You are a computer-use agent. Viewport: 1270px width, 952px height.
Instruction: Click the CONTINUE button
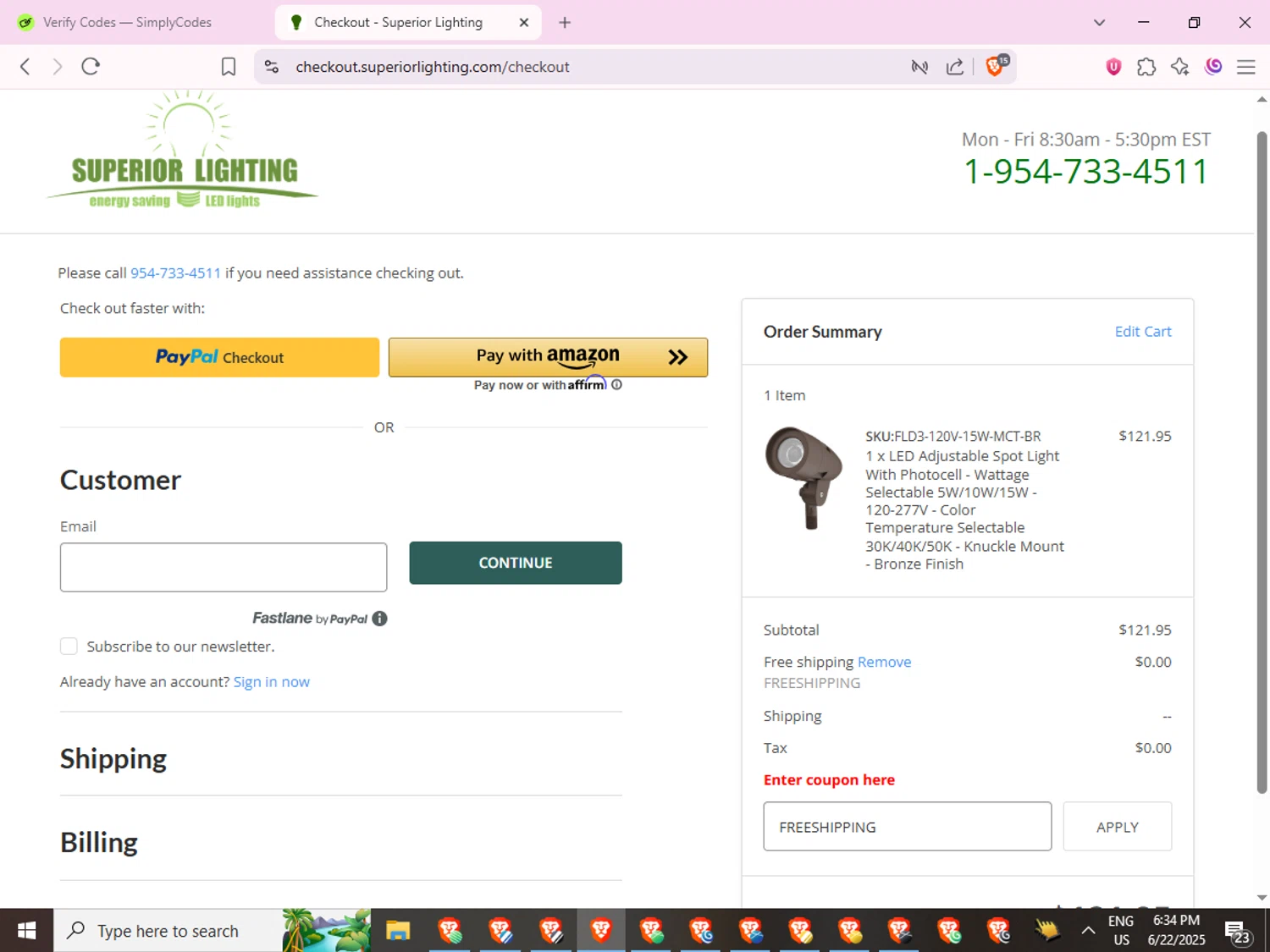tap(516, 563)
